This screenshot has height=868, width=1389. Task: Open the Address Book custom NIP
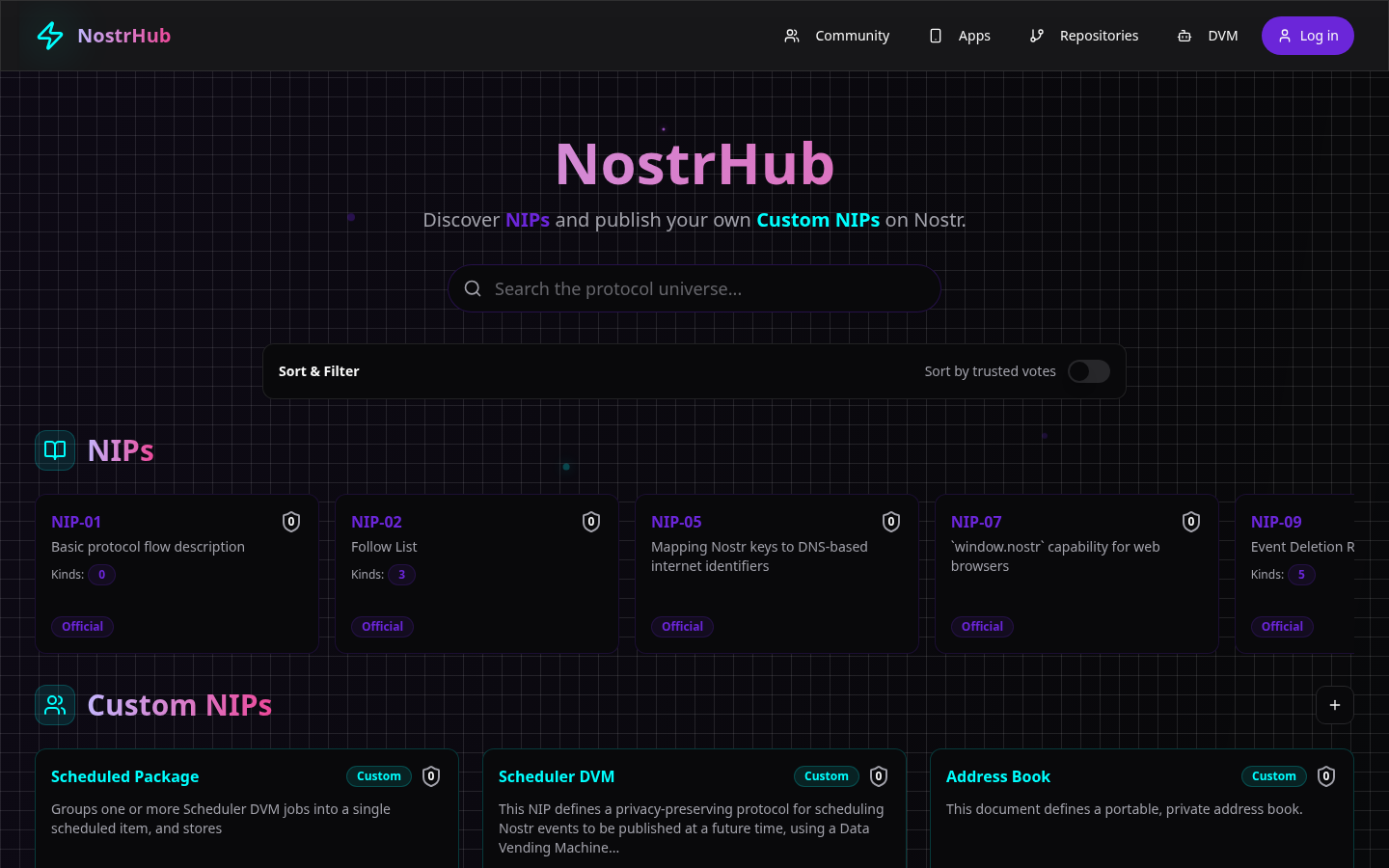(998, 776)
